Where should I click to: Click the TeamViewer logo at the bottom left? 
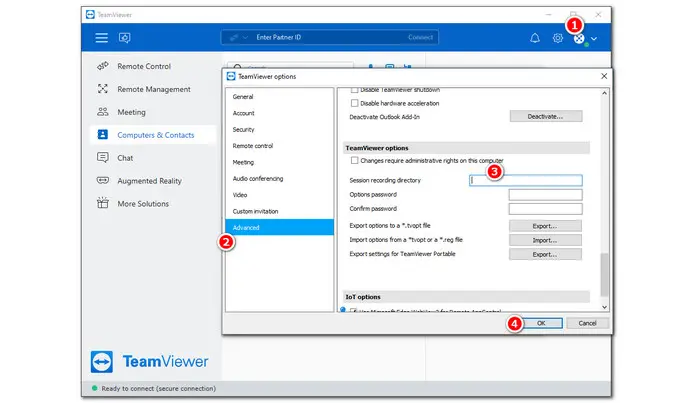click(150, 361)
